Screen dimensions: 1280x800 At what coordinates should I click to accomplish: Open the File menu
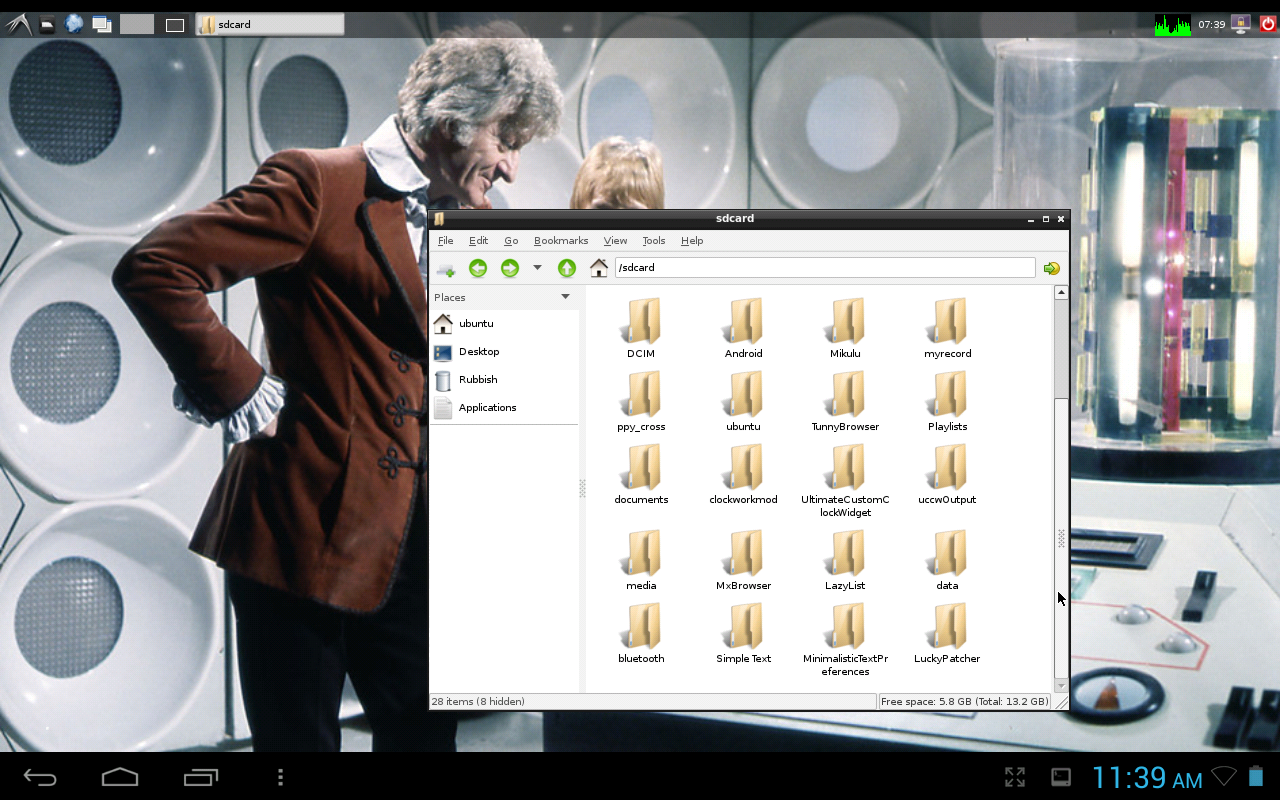(446, 240)
